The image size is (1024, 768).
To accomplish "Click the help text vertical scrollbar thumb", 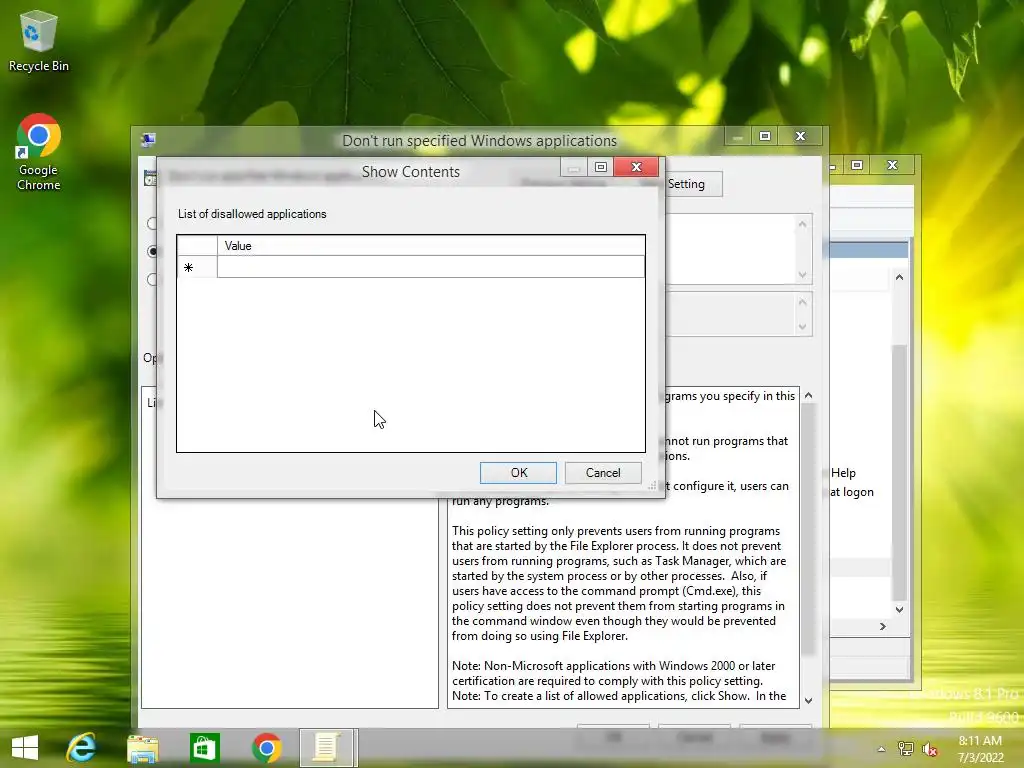I will pos(808,529).
